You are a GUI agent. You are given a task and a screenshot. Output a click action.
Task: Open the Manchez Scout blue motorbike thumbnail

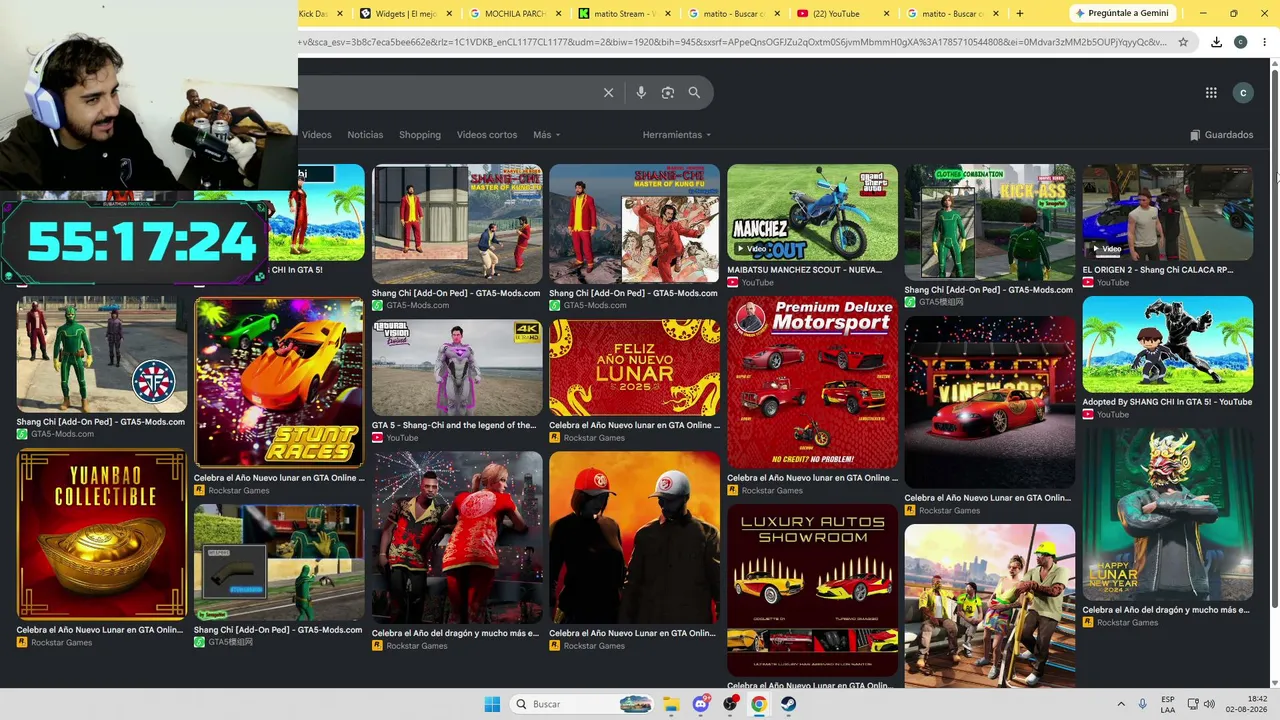pos(812,212)
